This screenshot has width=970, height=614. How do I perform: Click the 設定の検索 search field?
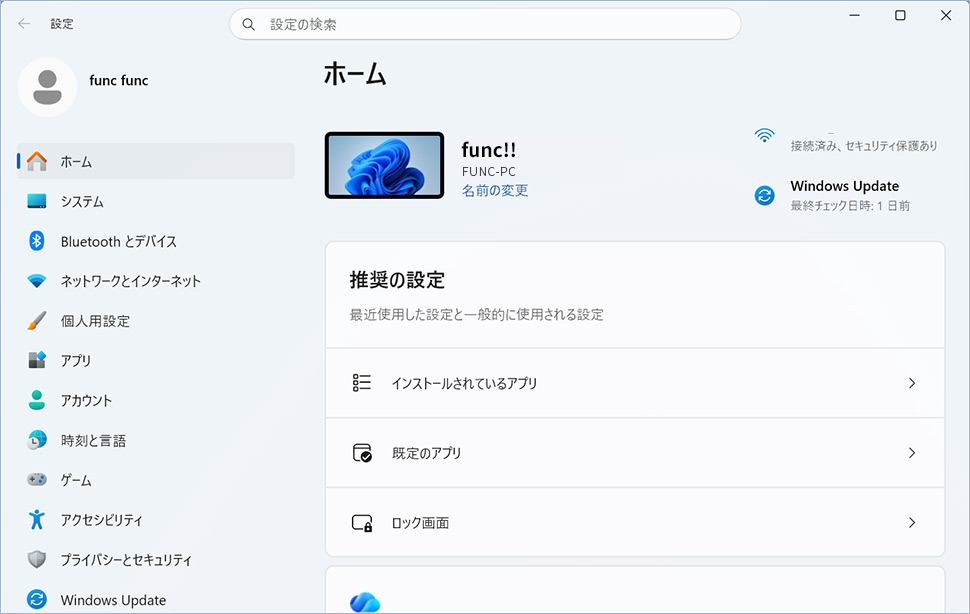486,25
